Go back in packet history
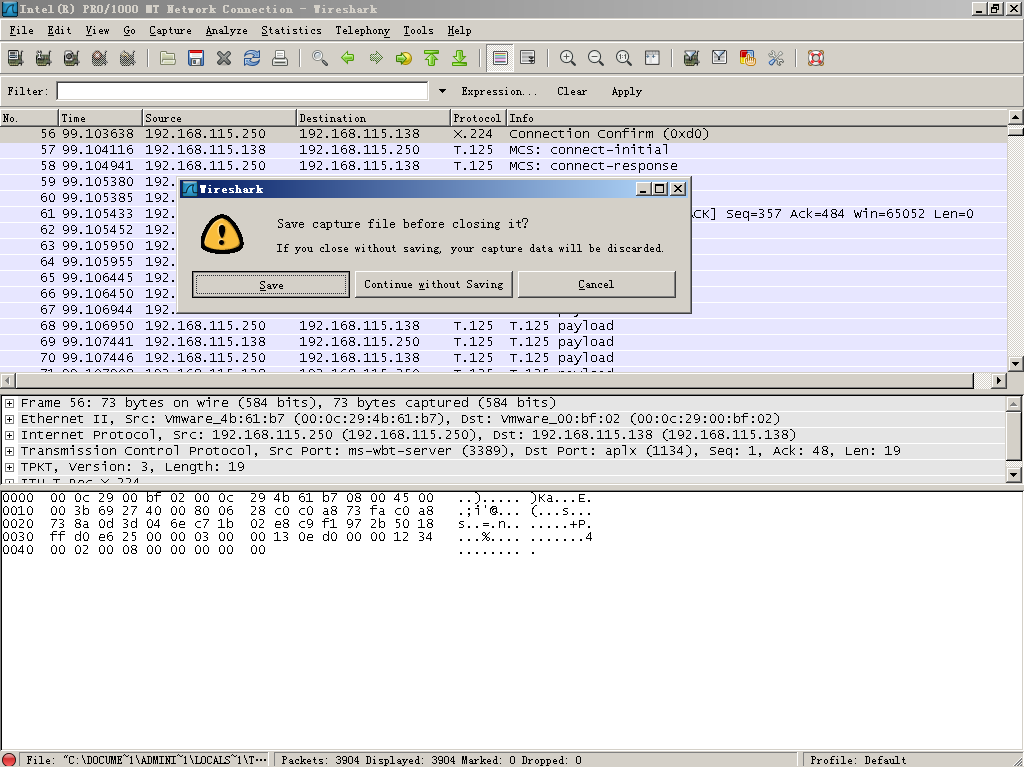The image size is (1024, 768). pos(348,58)
